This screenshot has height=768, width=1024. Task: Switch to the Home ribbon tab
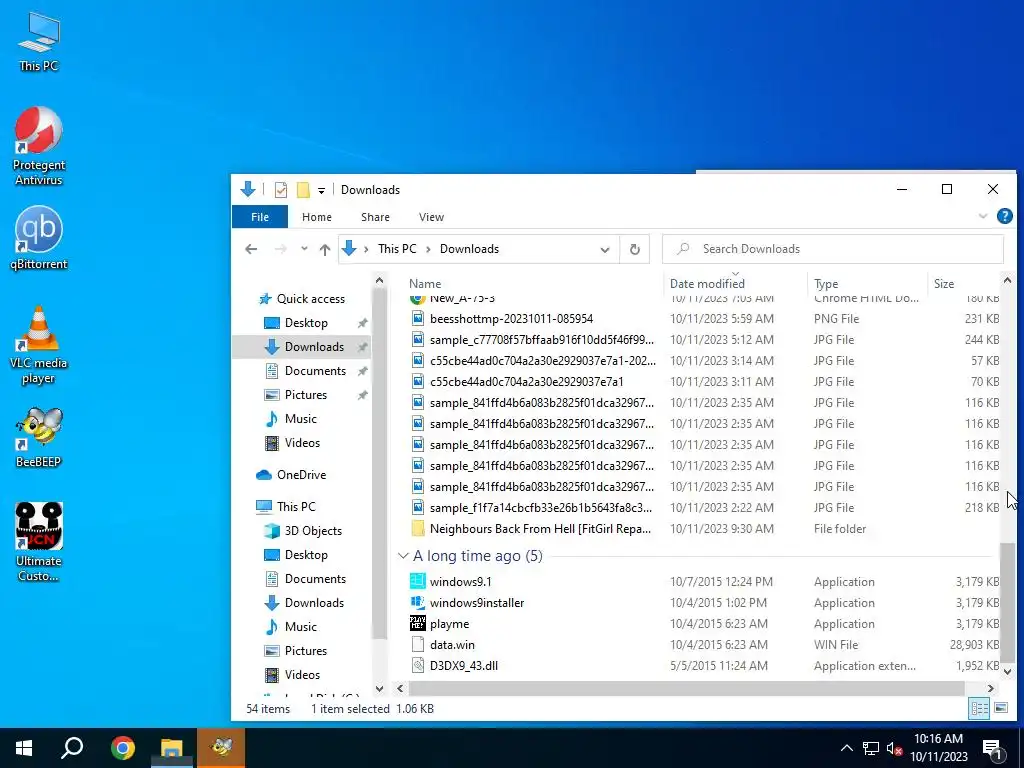click(x=317, y=217)
